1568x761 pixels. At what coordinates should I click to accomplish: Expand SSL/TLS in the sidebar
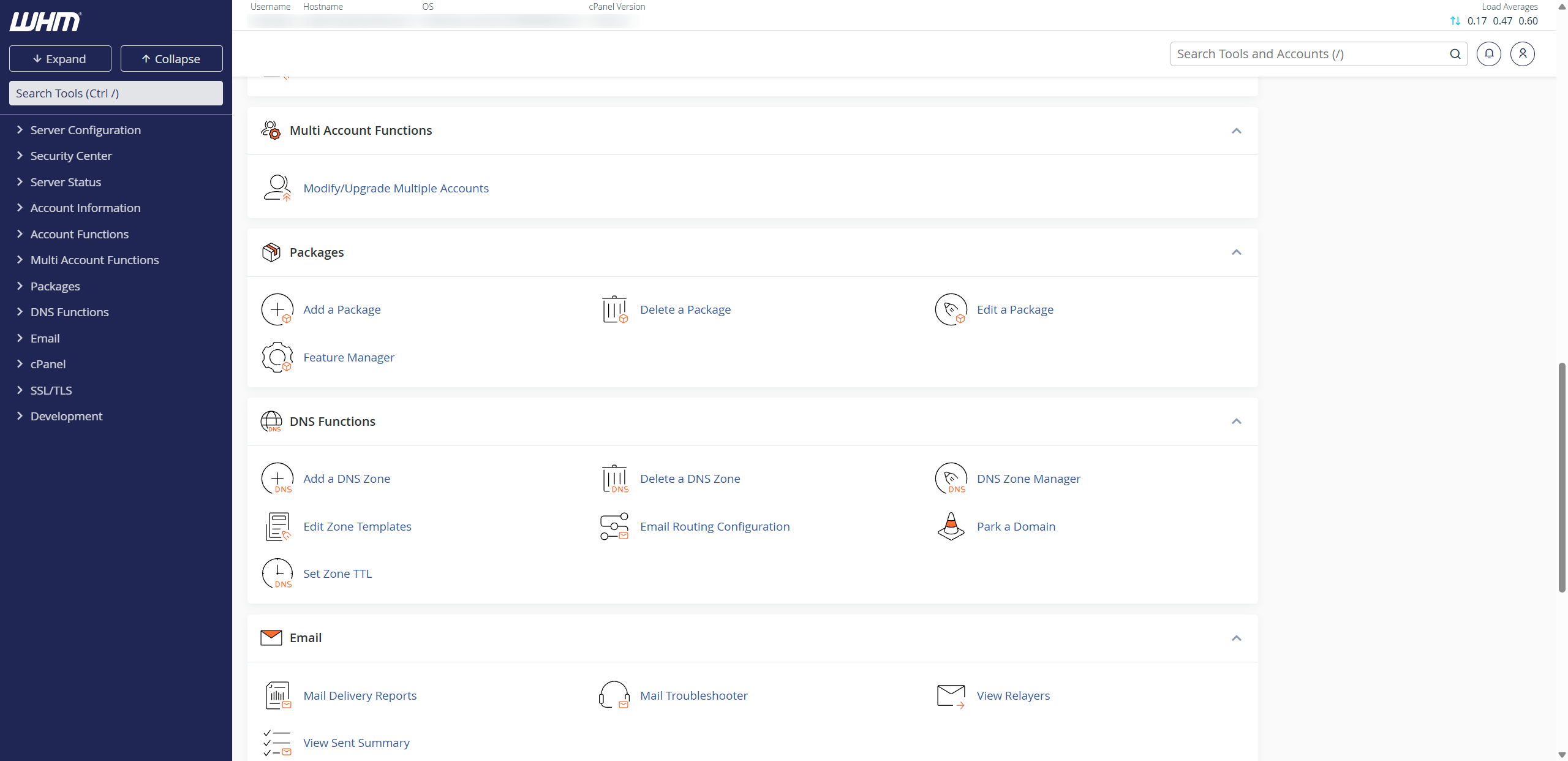click(51, 390)
